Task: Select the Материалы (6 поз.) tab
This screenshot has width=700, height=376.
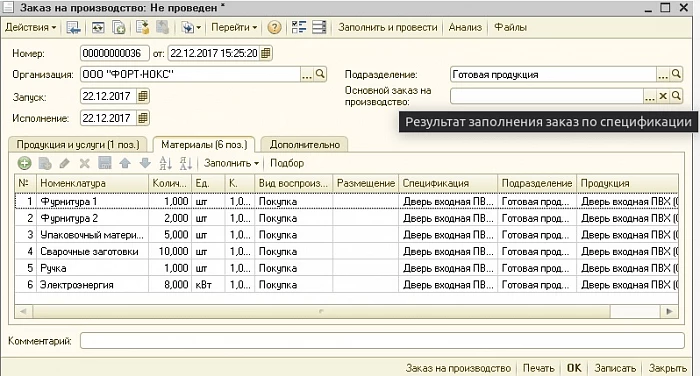Action: (204, 145)
